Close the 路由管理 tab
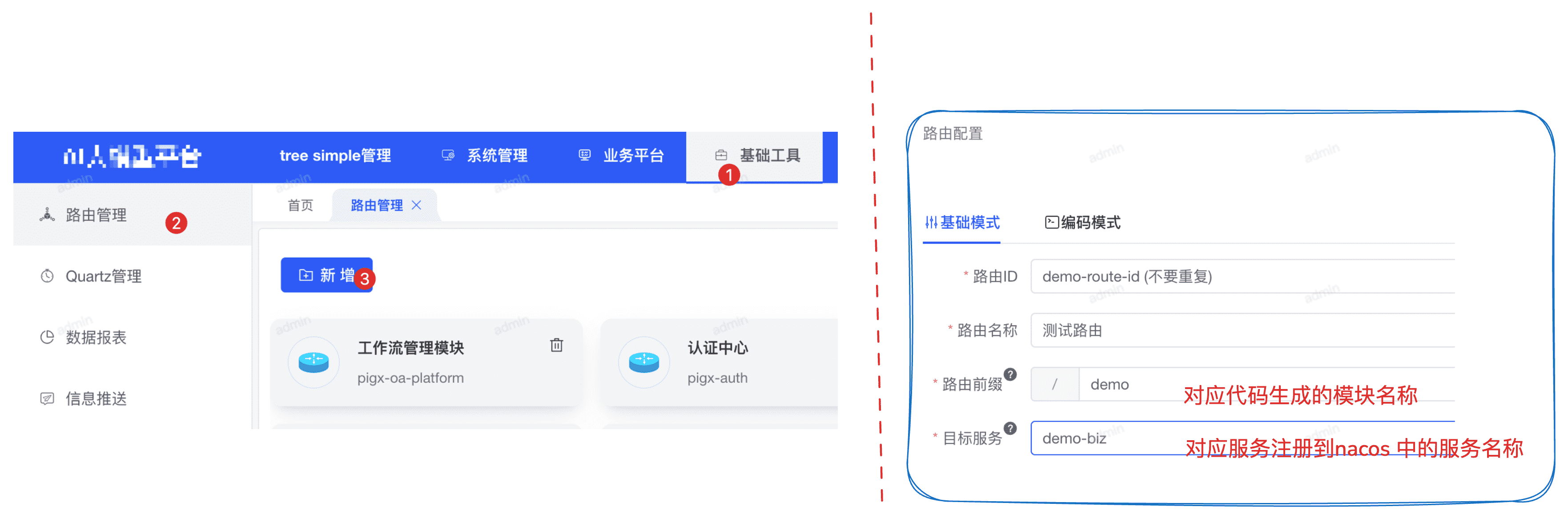The image size is (1568, 519). [416, 205]
